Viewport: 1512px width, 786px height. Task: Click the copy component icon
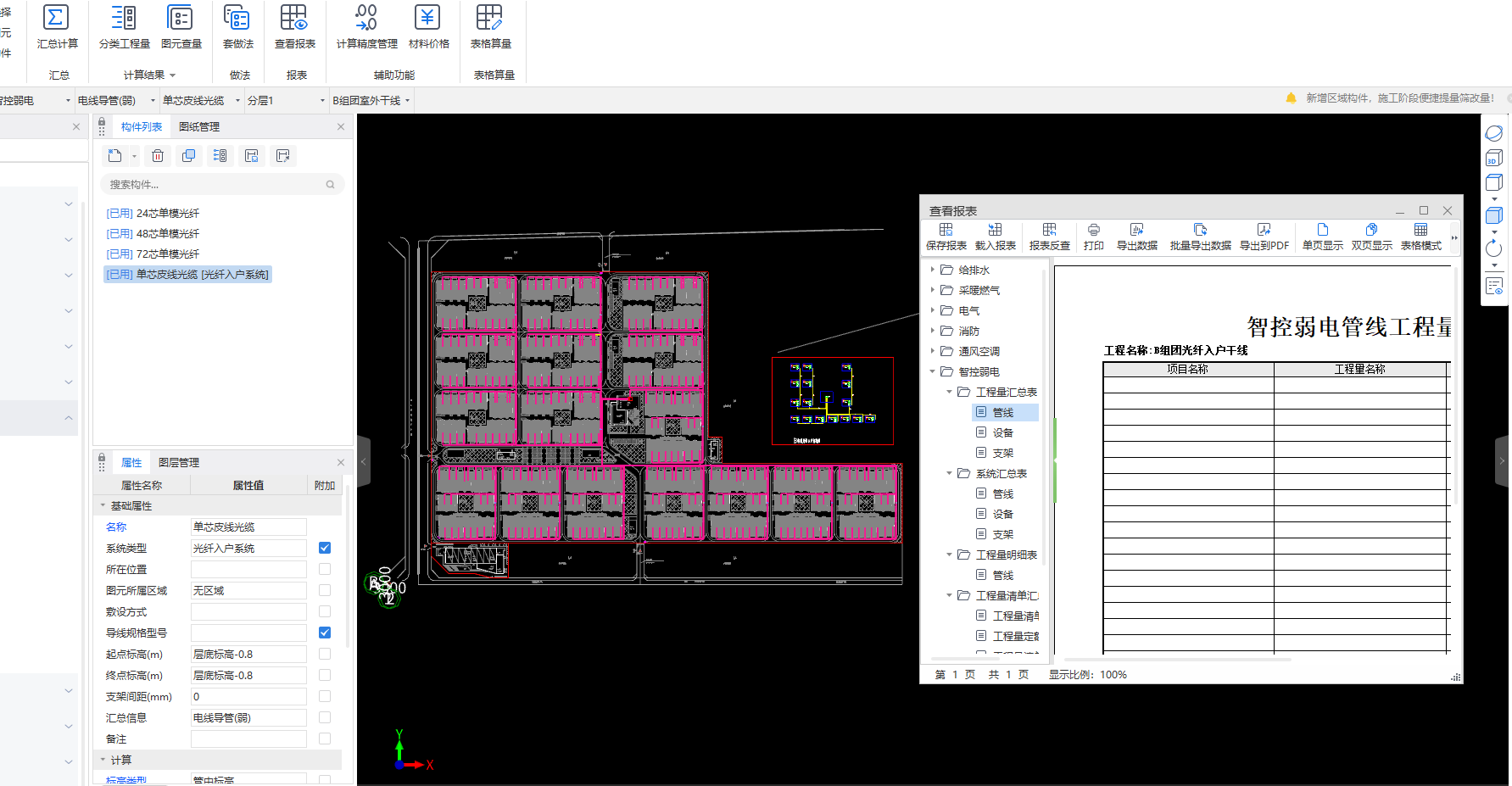pyautogui.click(x=189, y=156)
